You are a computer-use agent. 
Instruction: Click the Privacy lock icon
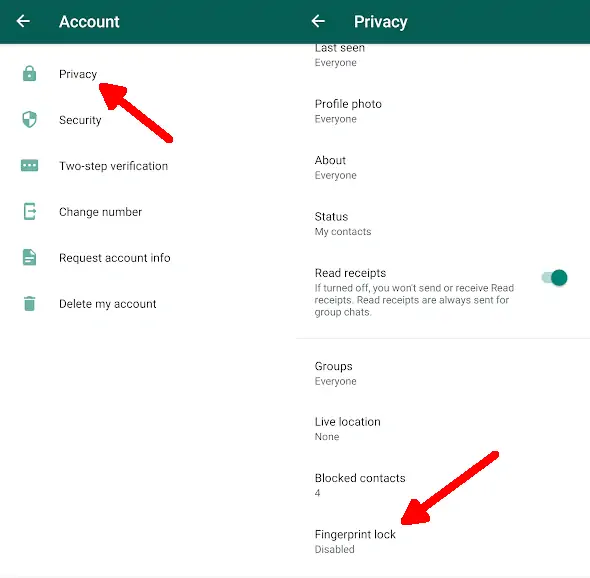pos(29,74)
